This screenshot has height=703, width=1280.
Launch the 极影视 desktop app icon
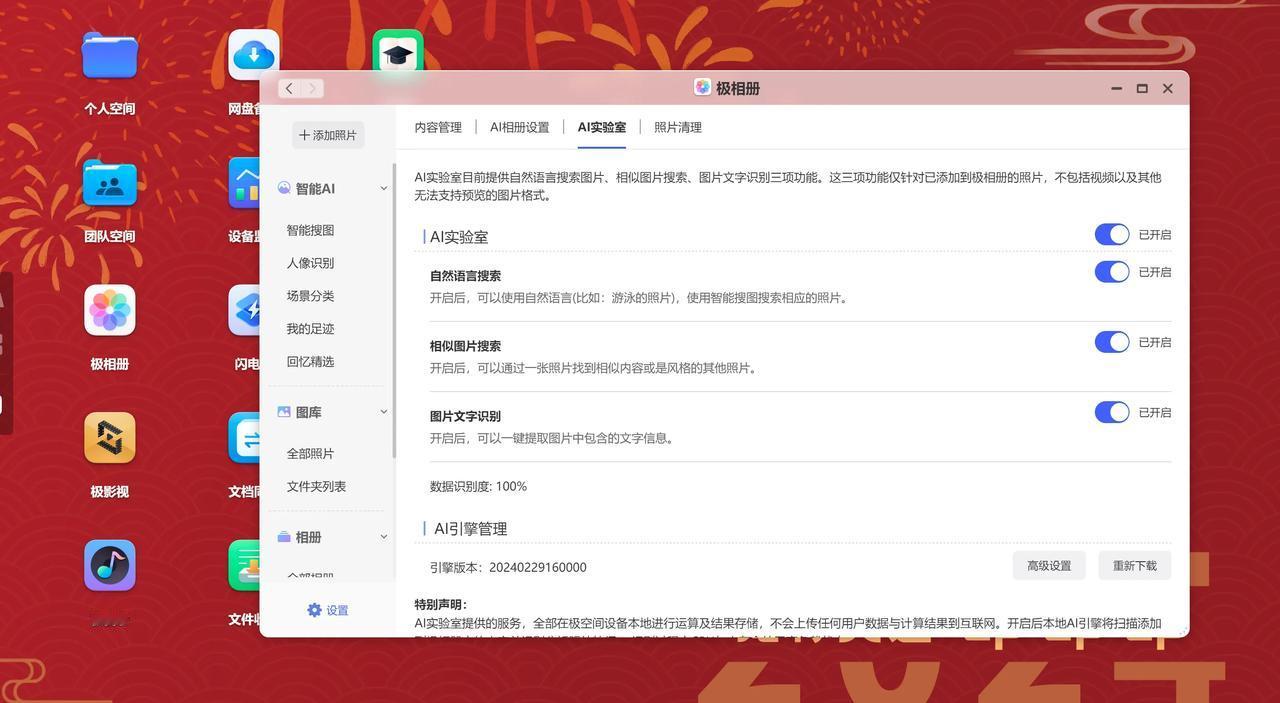pyautogui.click(x=110, y=438)
